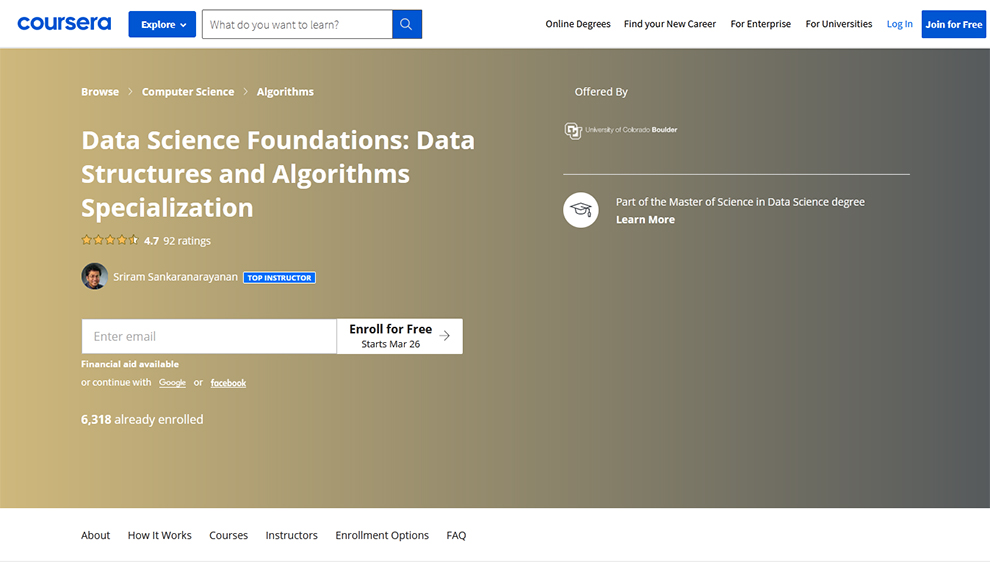Focus the 'What do you want to learn?' search box

pos(297,24)
